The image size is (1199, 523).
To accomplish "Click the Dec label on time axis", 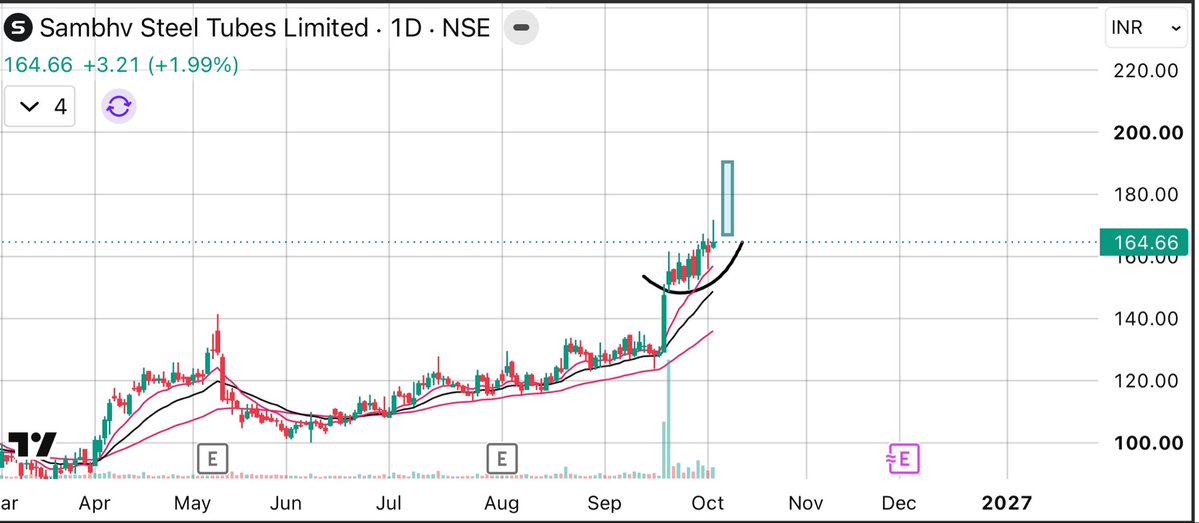I will [x=899, y=503].
